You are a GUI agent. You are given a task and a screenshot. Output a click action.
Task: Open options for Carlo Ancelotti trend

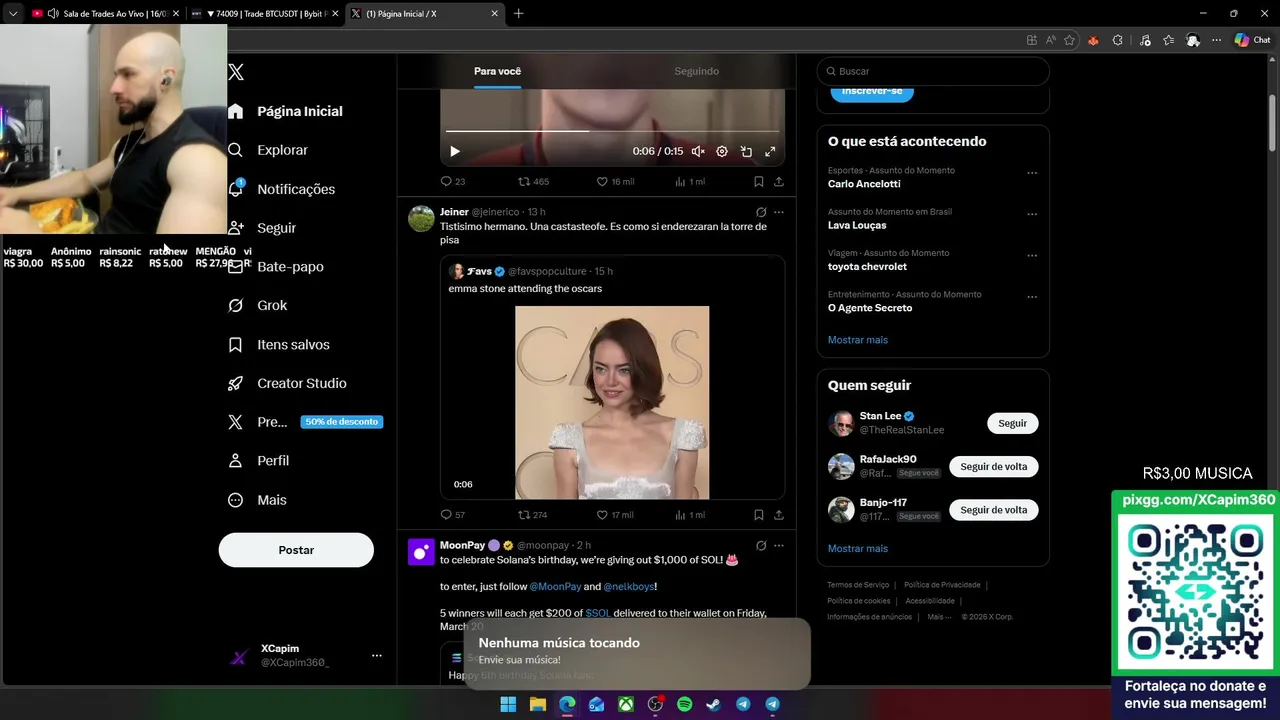(1032, 173)
